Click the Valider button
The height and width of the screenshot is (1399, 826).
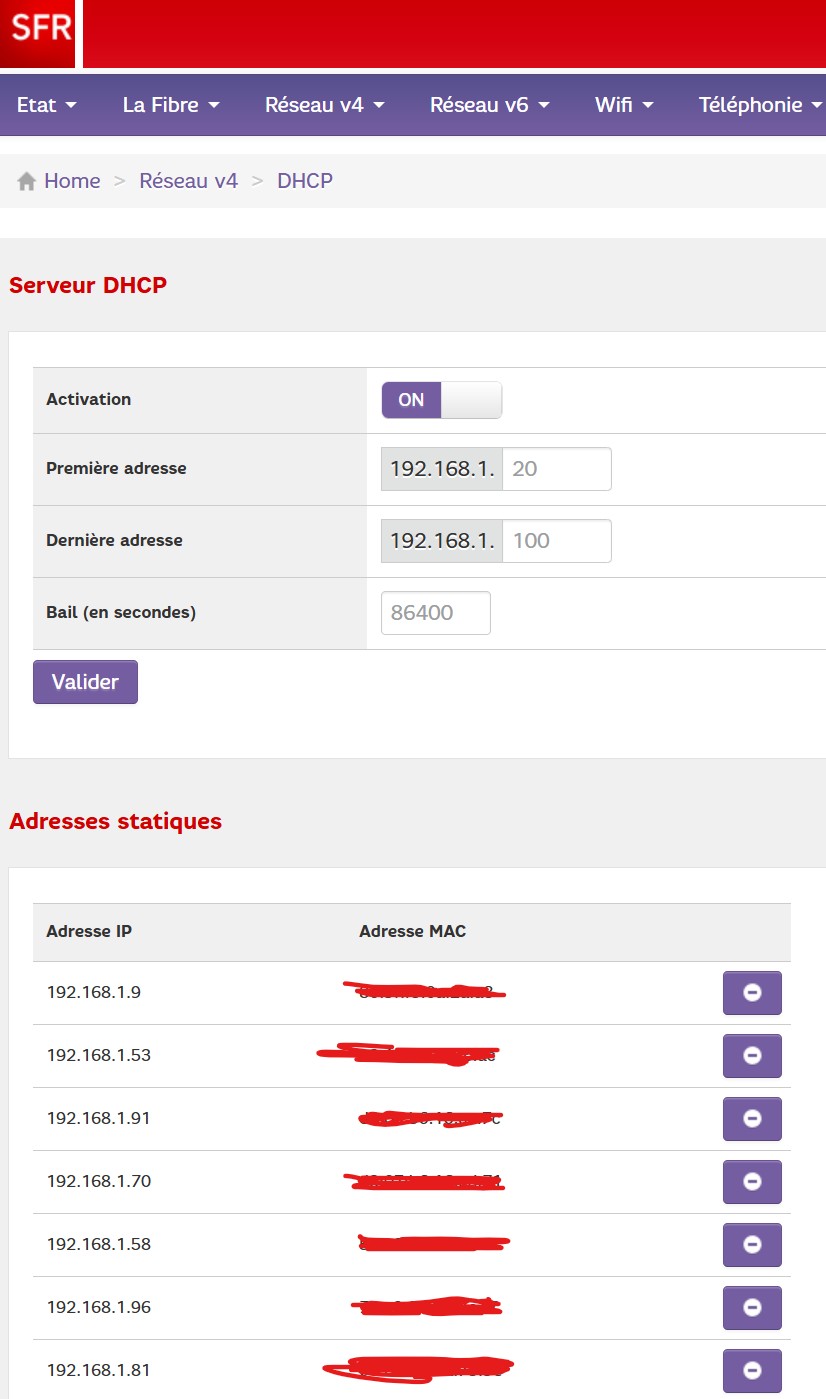click(85, 682)
